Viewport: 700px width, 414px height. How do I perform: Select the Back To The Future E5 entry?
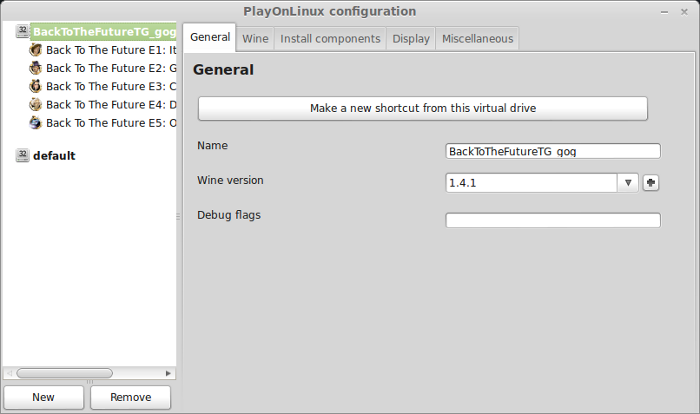111,123
